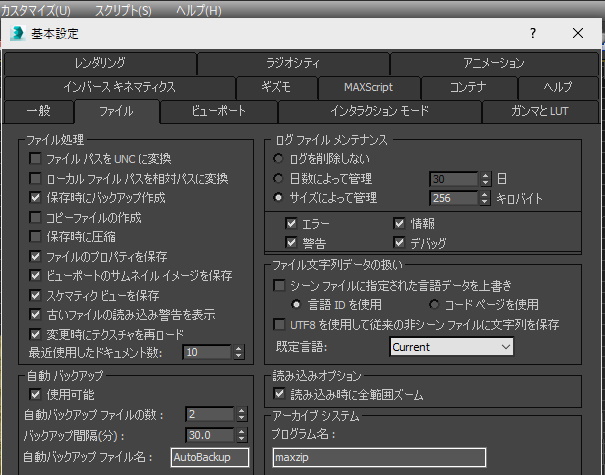Enable シーン ファイルに指定された言語データを上書き checkbox
The image size is (605, 475).
(279, 286)
